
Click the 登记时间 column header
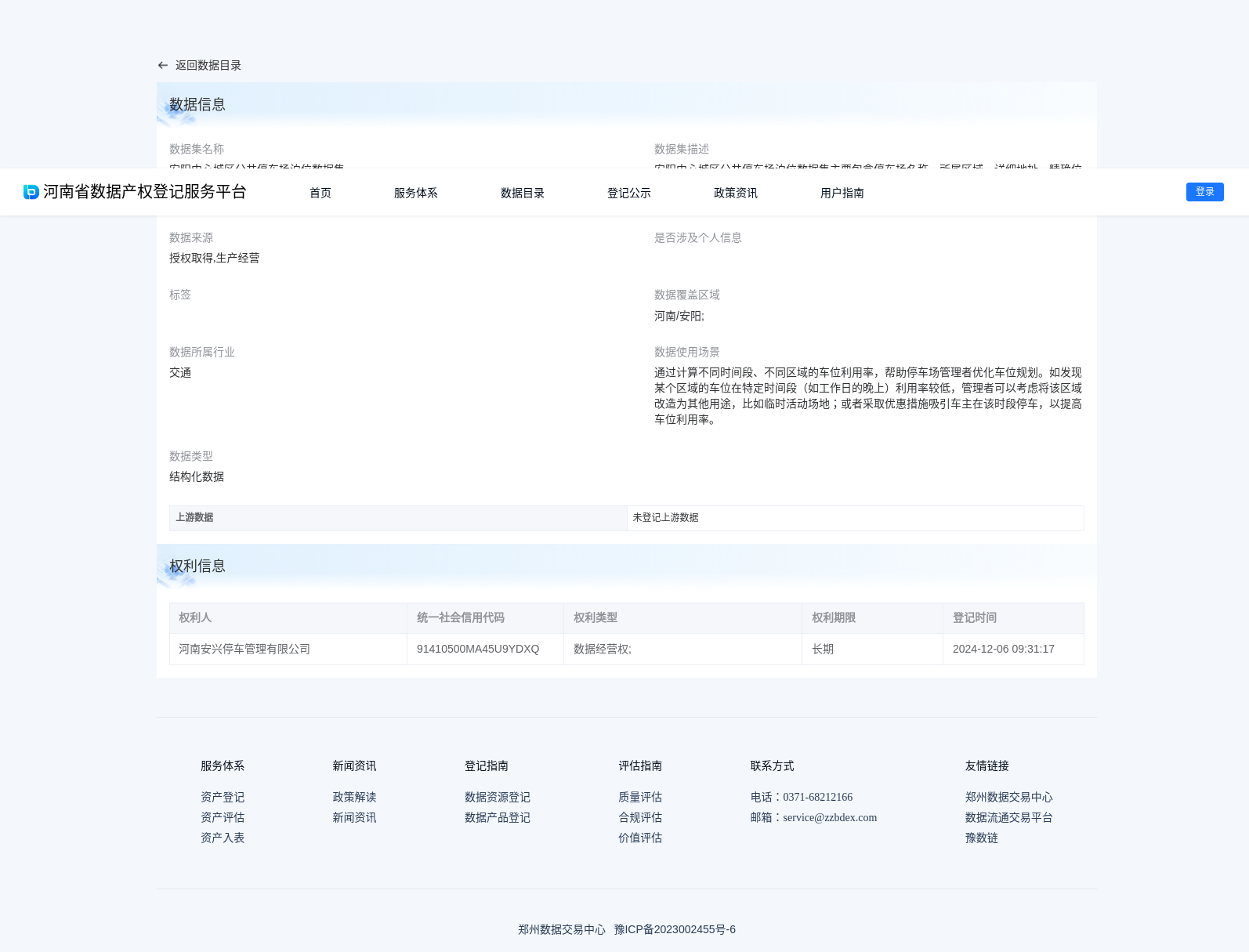tap(1013, 617)
